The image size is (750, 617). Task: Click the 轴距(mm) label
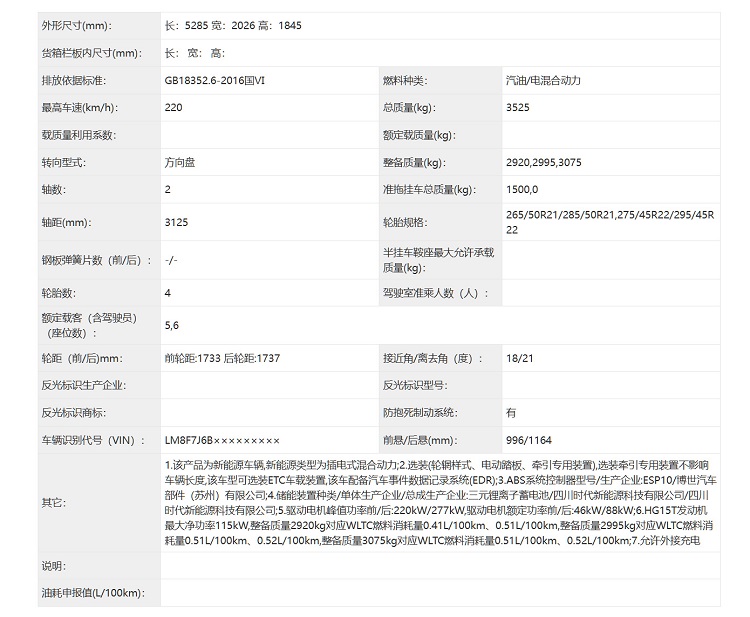coord(66,222)
